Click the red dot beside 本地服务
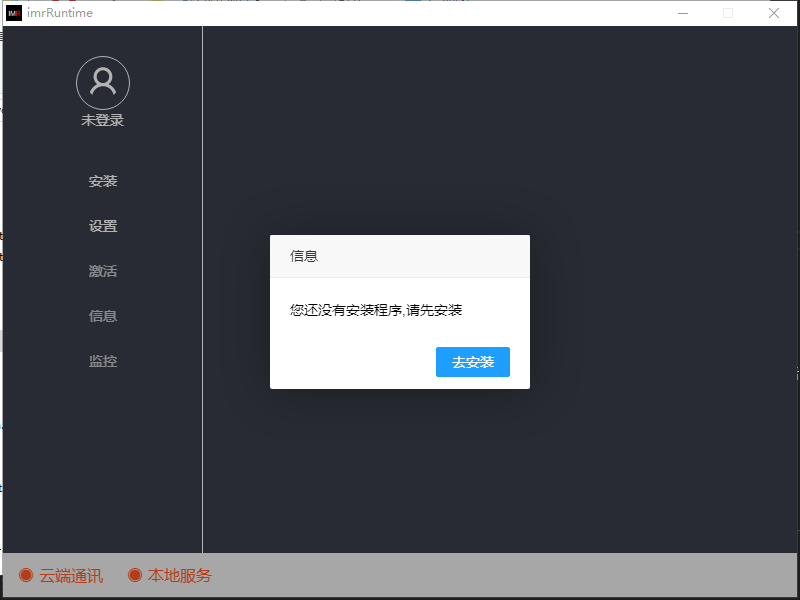 (135, 575)
